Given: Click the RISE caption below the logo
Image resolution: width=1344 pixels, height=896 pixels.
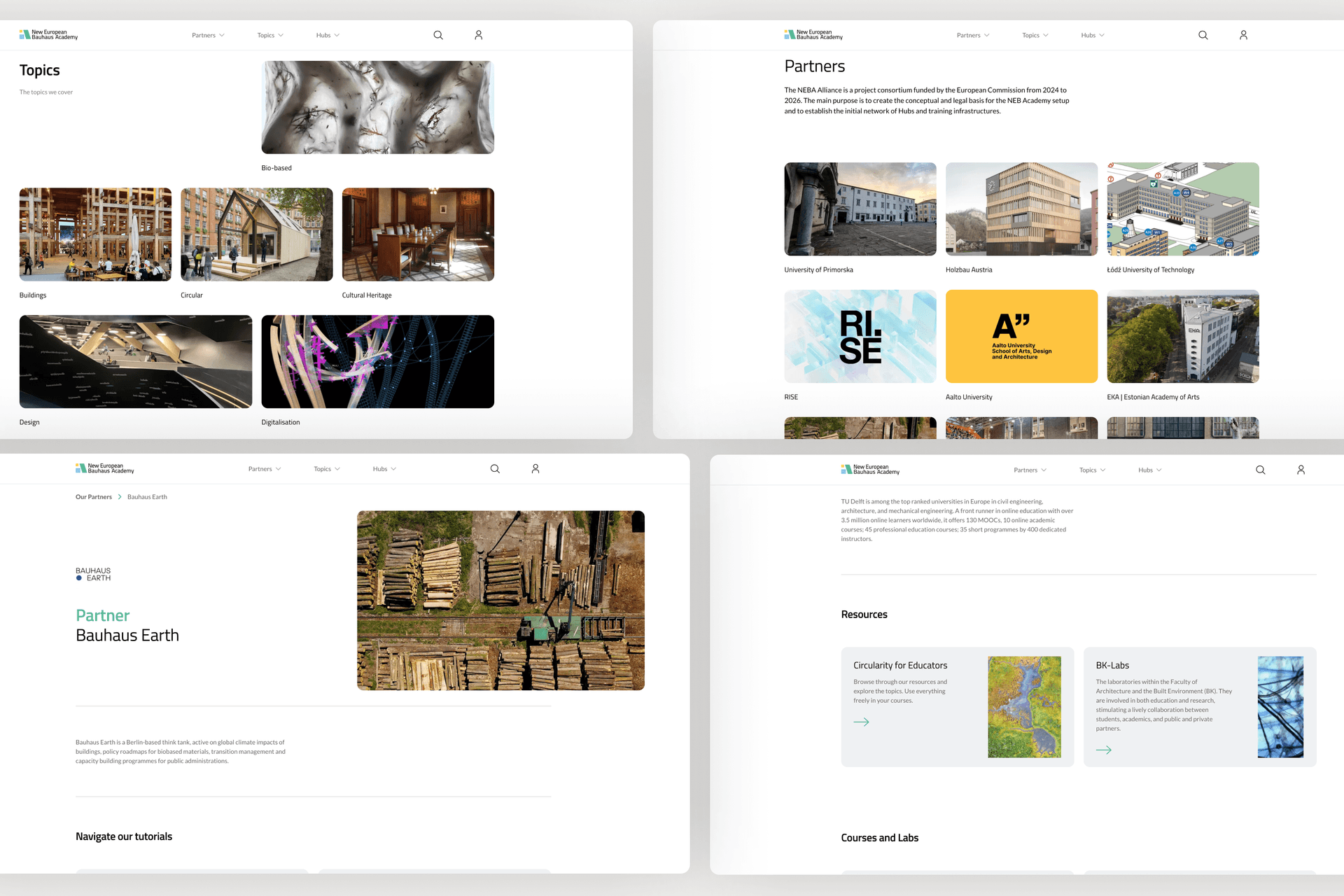Looking at the screenshot, I should point(791,398).
